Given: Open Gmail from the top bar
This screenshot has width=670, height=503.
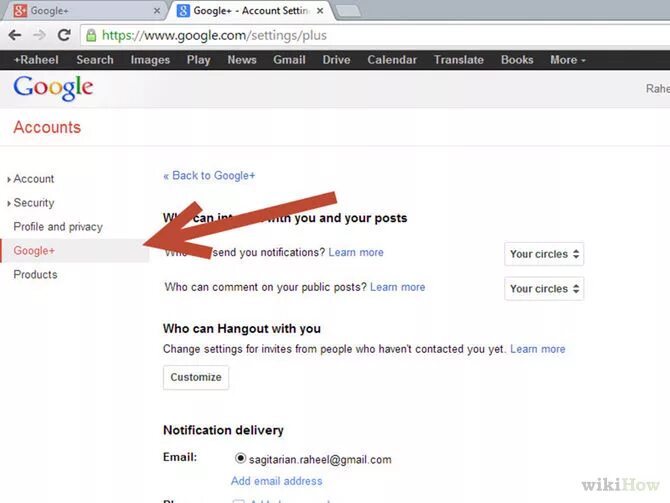Looking at the screenshot, I should [x=289, y=60].
